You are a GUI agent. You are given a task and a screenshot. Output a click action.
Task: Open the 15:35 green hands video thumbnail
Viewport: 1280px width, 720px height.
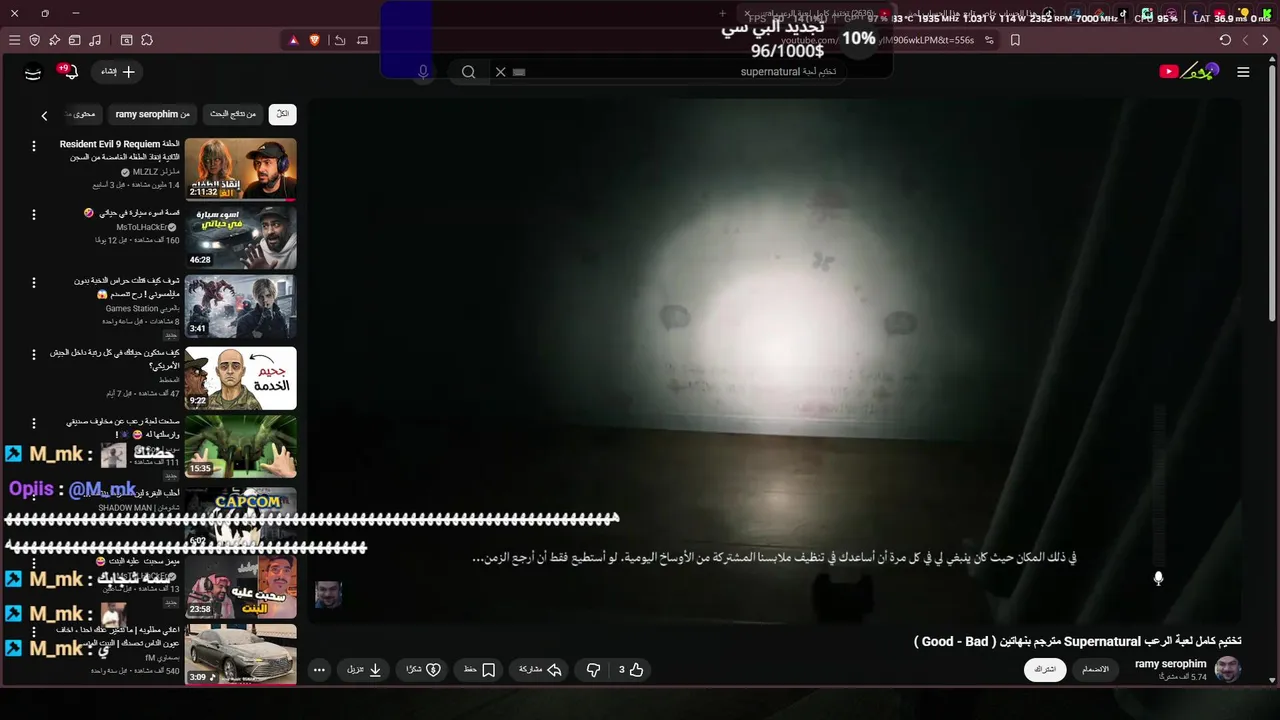[x=241, y=447]
